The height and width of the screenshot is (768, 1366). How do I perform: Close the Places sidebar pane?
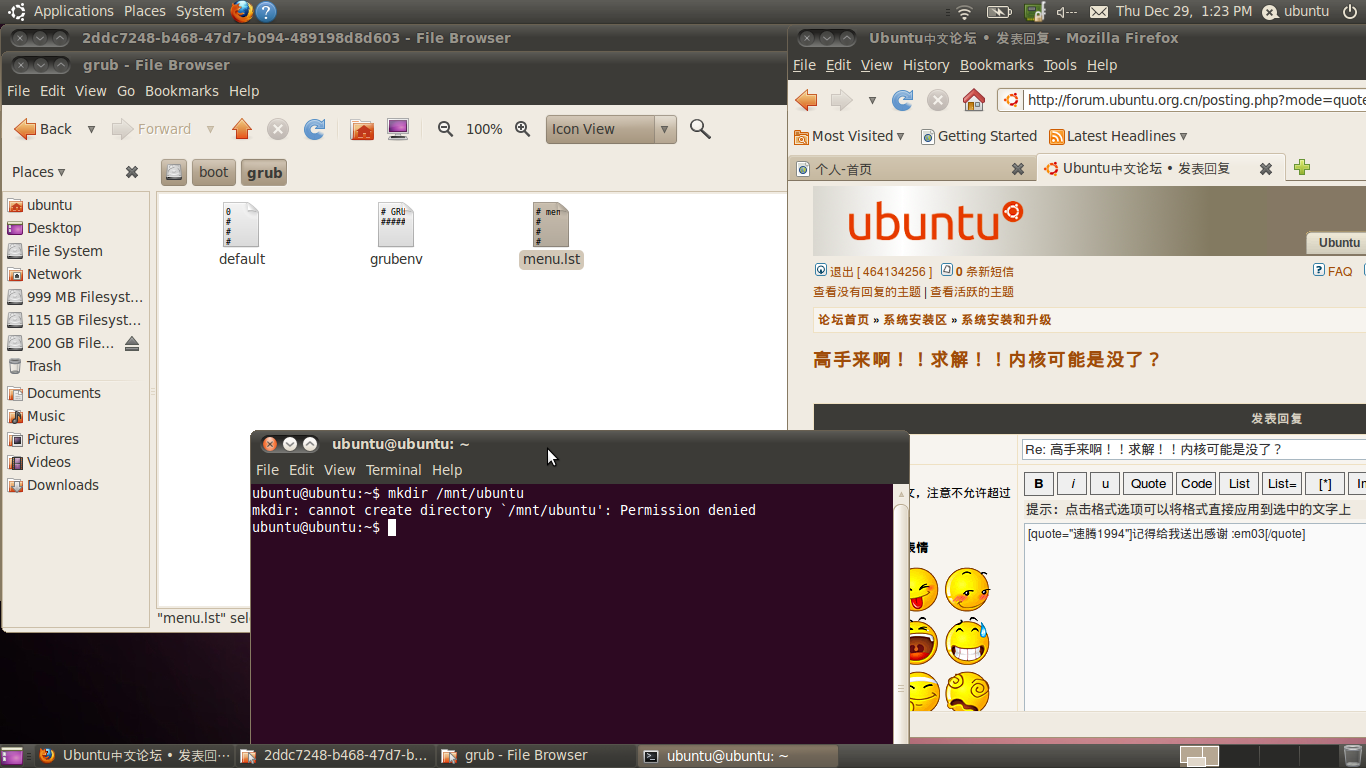pyautogui.click(x=132, y=172)
